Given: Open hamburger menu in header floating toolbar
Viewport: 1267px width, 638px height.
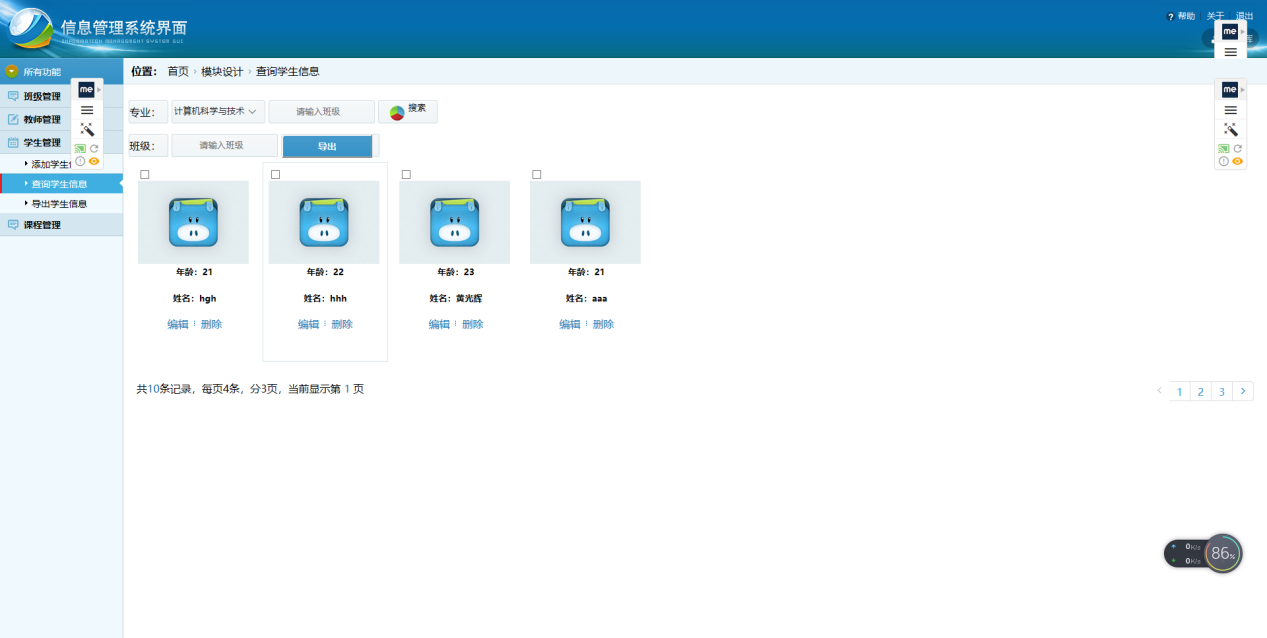Looking at the screenshot, I should pyautogui.click(x=1231, y=52).
